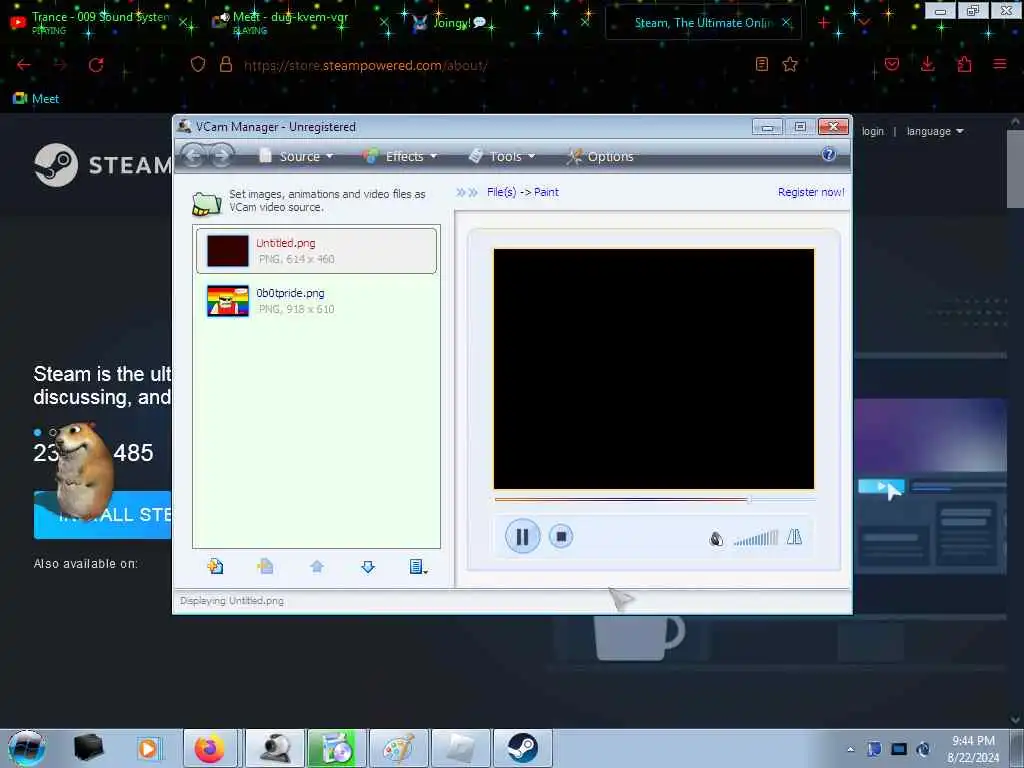Add a file to the source list
Screen dimensions: 1024x768
(x=215, y=566)
